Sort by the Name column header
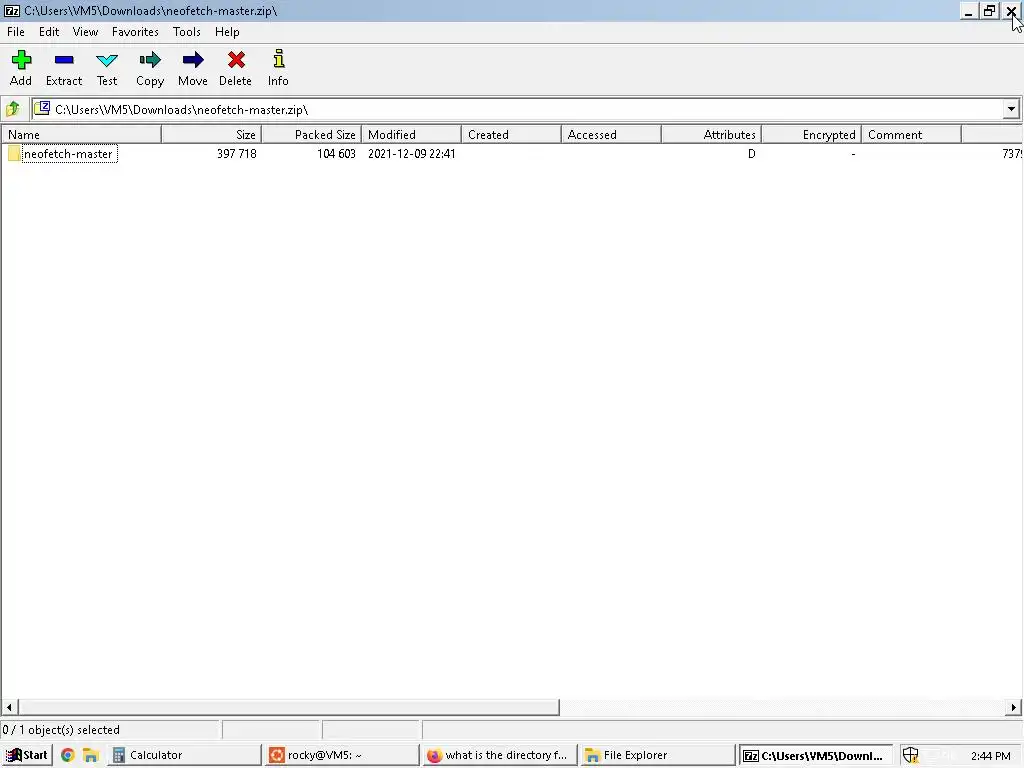This screenshot has height=768, width=1024. 81,135
